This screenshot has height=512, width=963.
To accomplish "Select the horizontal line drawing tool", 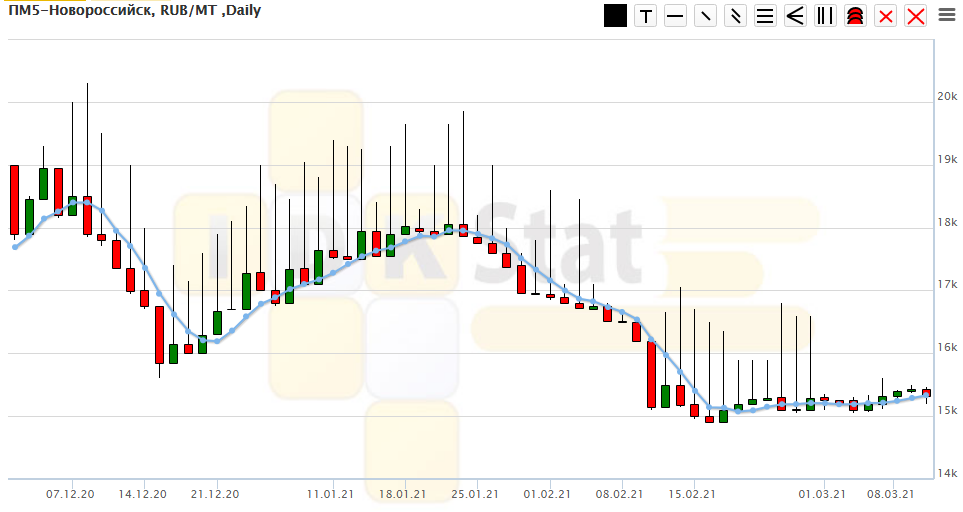I will point(676,16).
